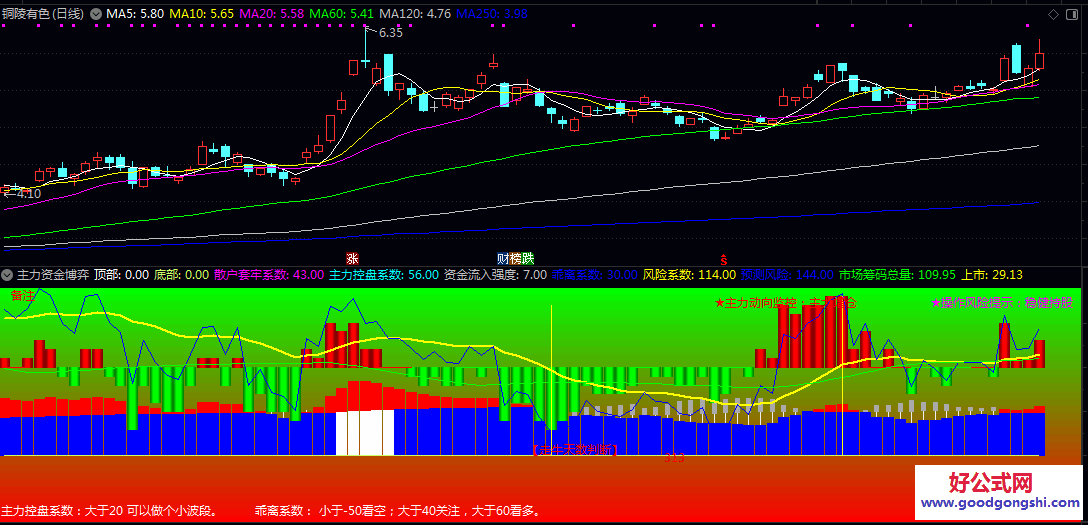Viewport: 1088px width, 525px height.
Task: Open the dropdown next to 铜陵有色(日线)
Action: click(96, 13)
